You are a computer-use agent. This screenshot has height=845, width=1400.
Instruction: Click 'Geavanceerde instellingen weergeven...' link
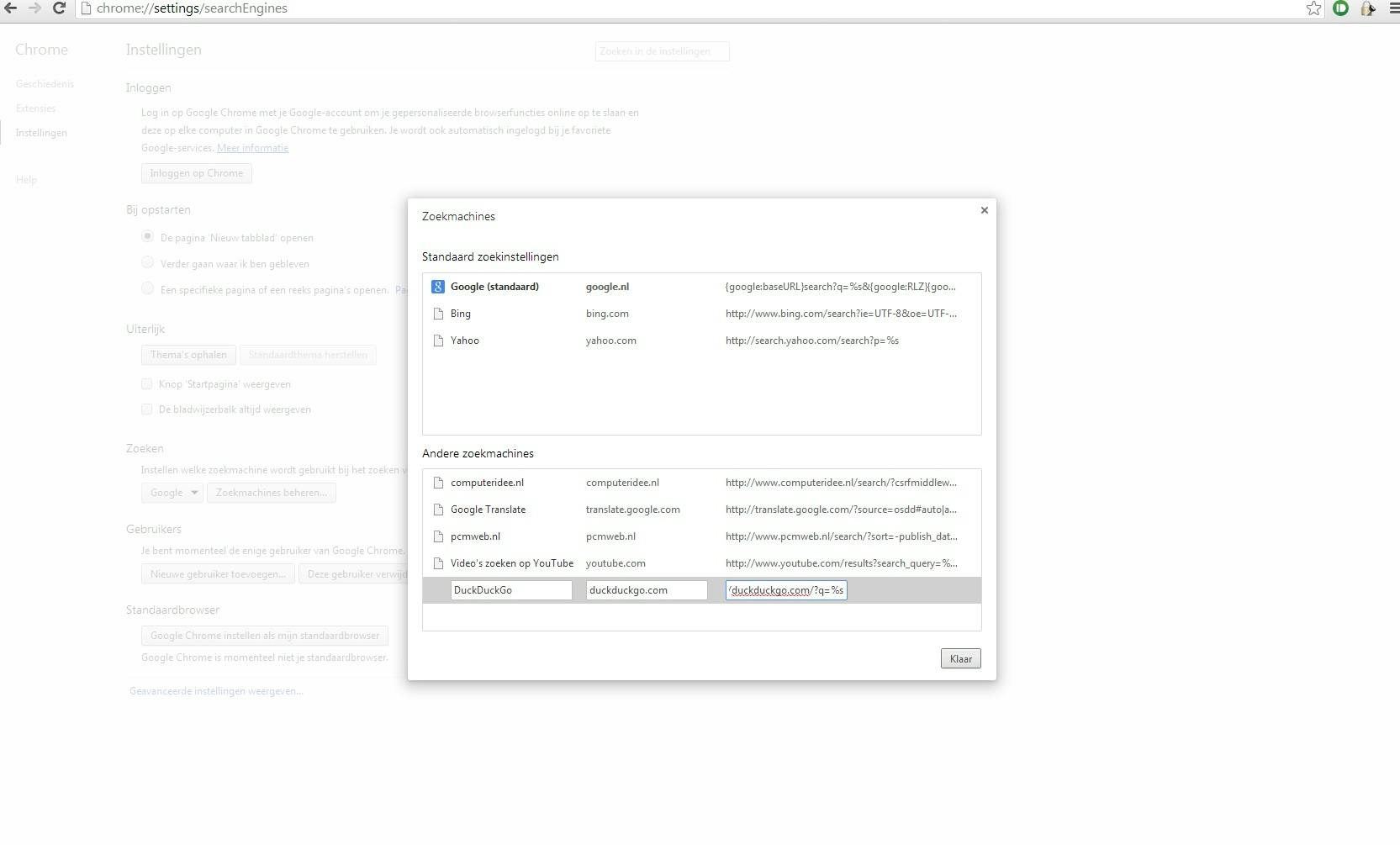click(216, 691)
